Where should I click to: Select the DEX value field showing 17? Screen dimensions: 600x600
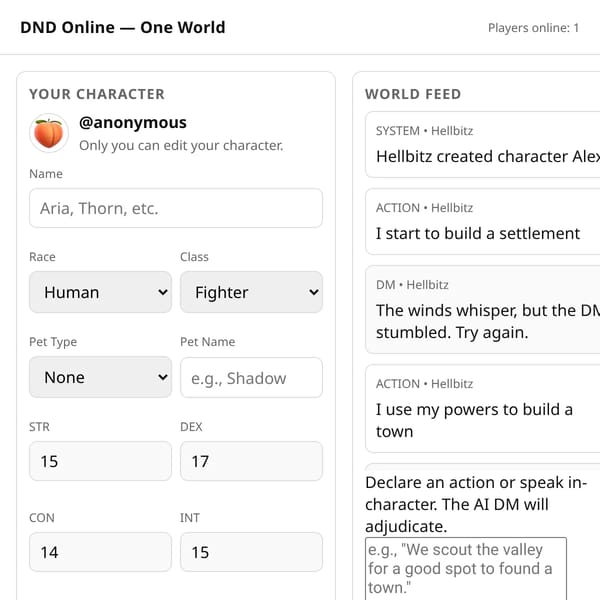click(x=251, y=461)
